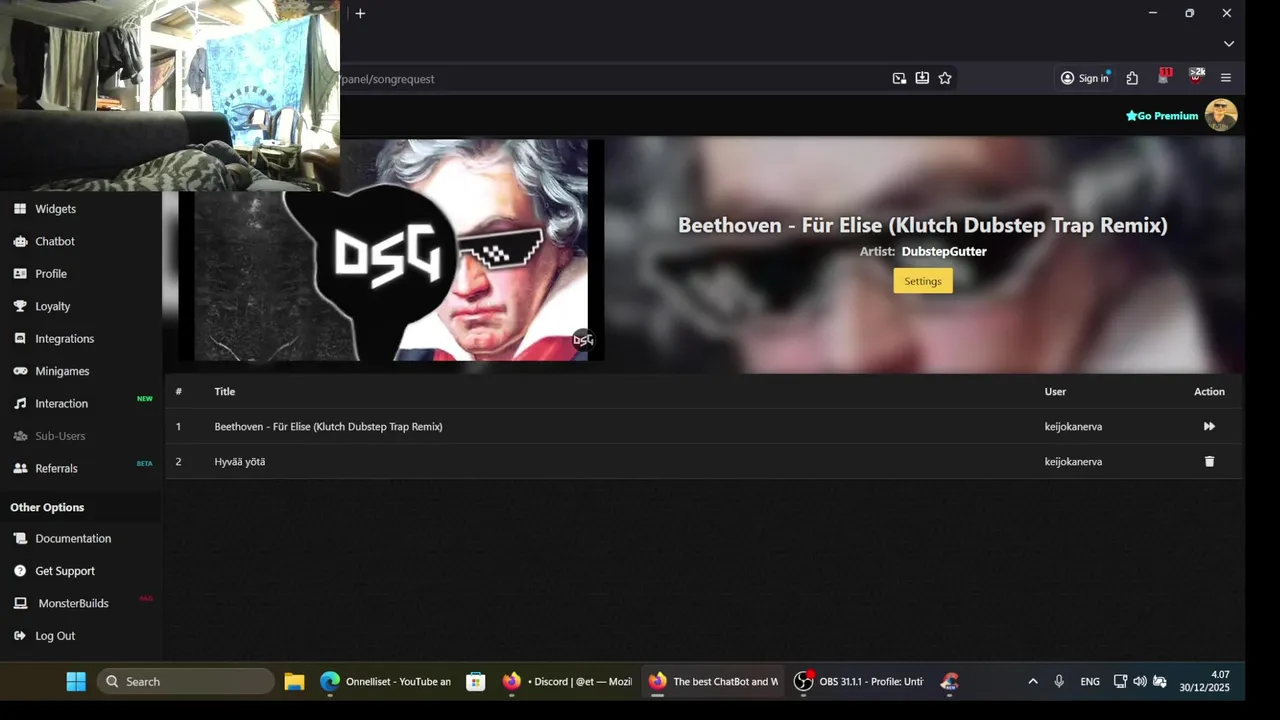Open File Explorer from taskbar
This screenshot has width=1280, height=720.
pos(294,682)
